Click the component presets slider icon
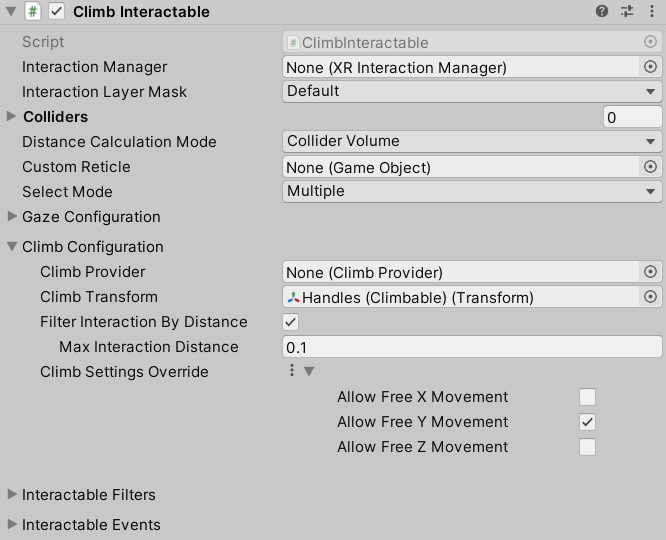 [x=627, y=12]
